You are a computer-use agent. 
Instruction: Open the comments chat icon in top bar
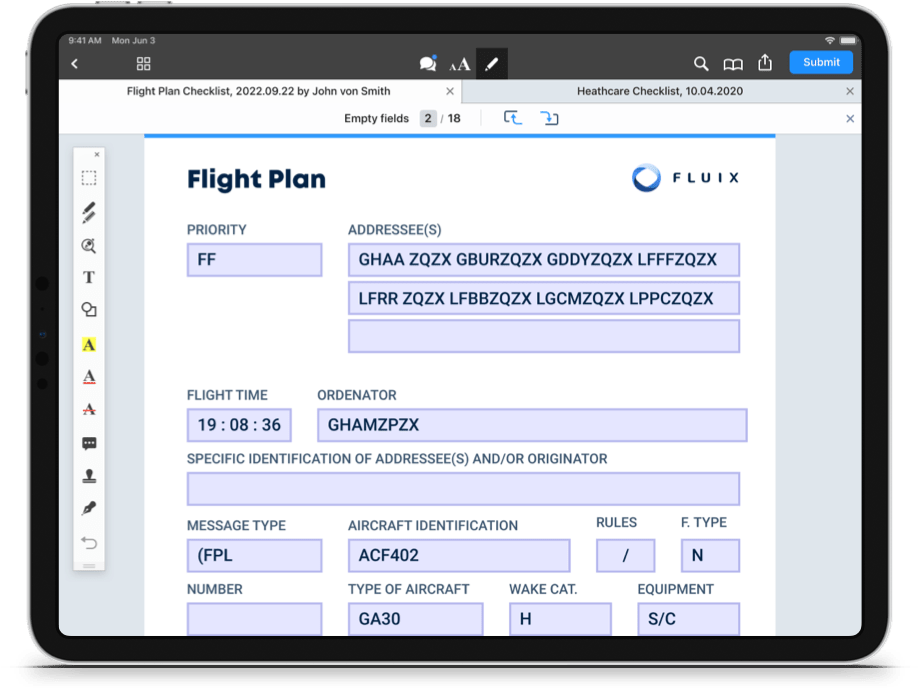click(428, 63)
